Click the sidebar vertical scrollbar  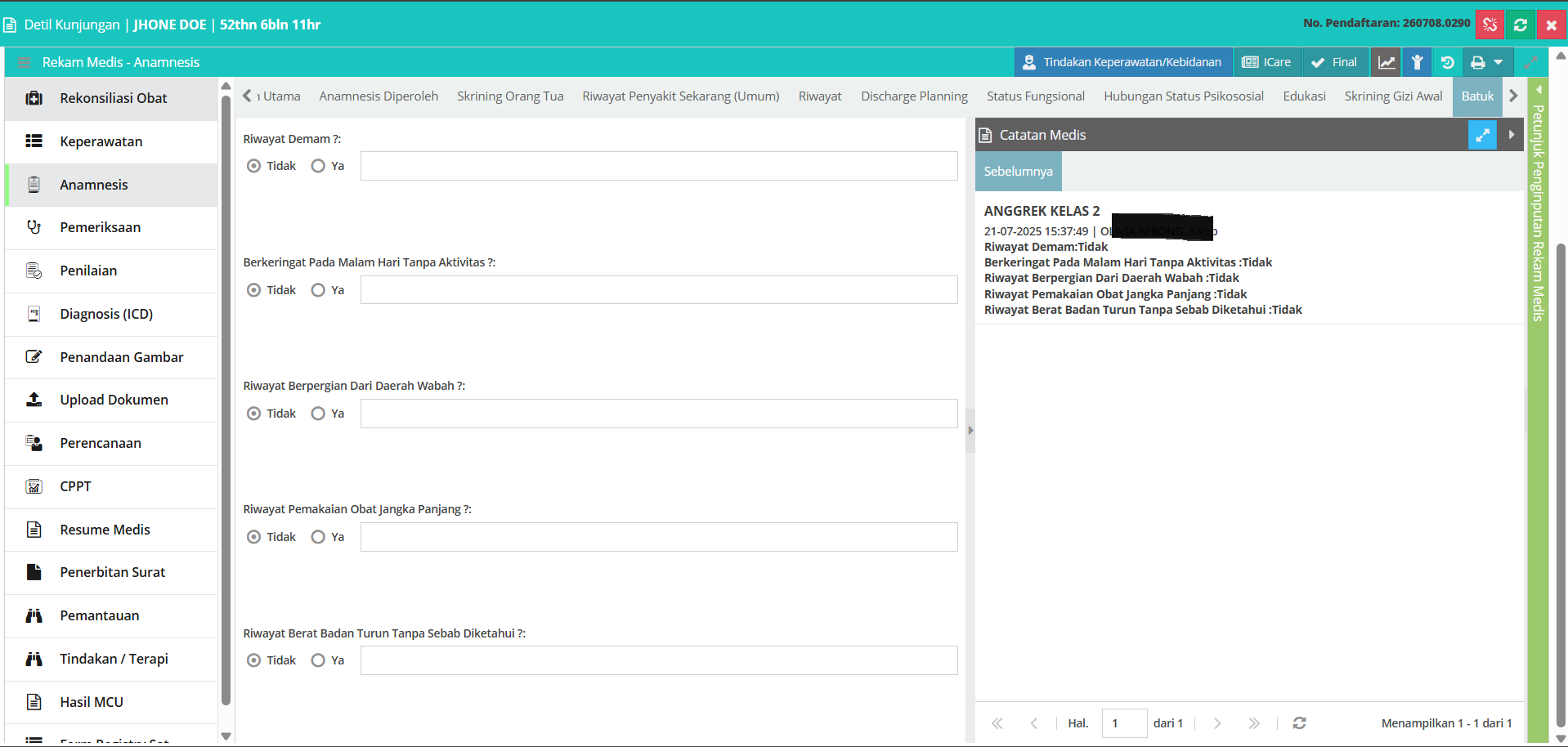point(226,400)
